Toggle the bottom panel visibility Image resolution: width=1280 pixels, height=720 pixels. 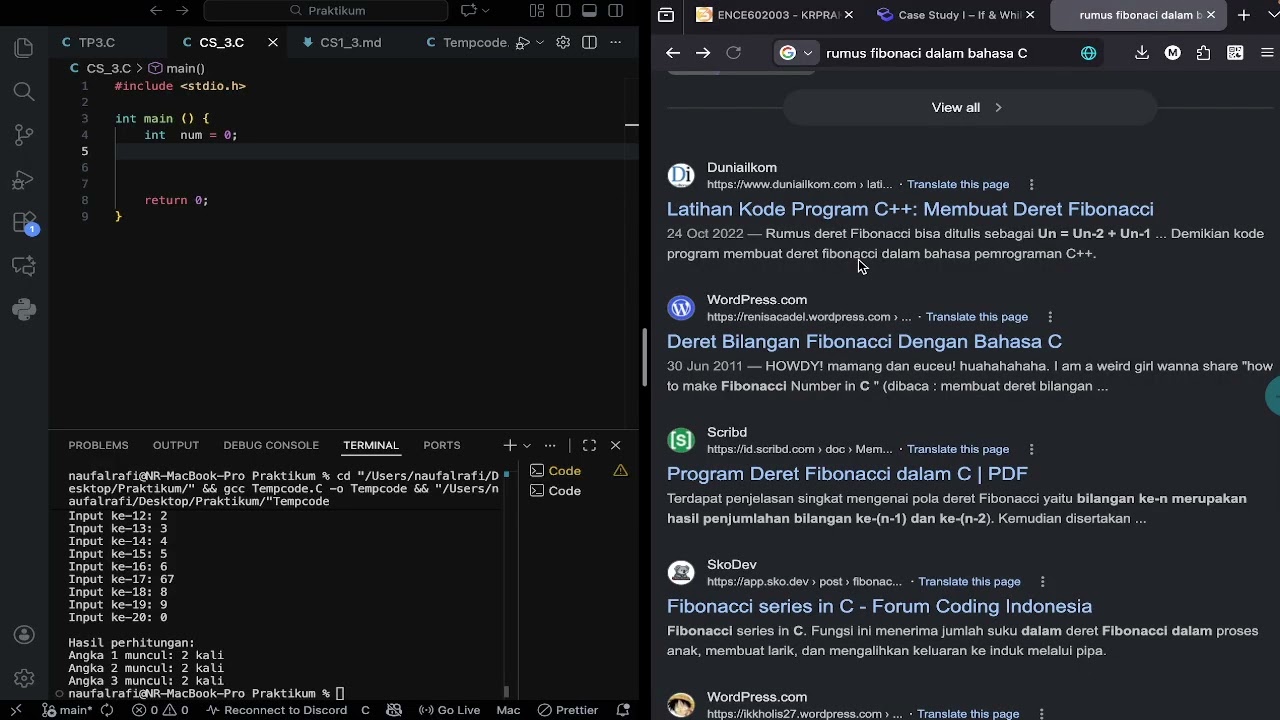click(589, 10)
